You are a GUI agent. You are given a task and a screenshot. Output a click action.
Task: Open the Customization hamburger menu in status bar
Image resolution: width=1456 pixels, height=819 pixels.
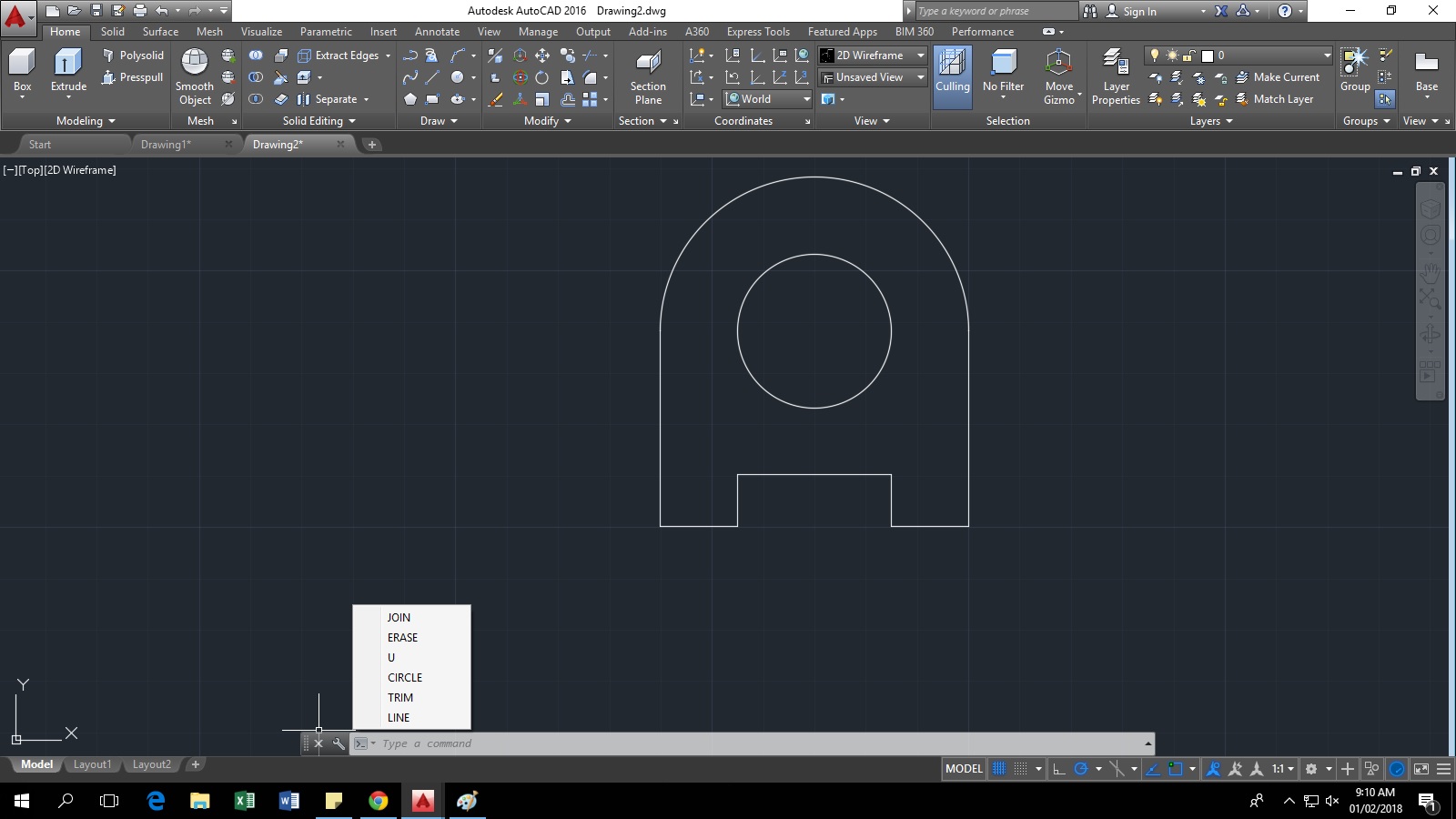(1444, 769)
